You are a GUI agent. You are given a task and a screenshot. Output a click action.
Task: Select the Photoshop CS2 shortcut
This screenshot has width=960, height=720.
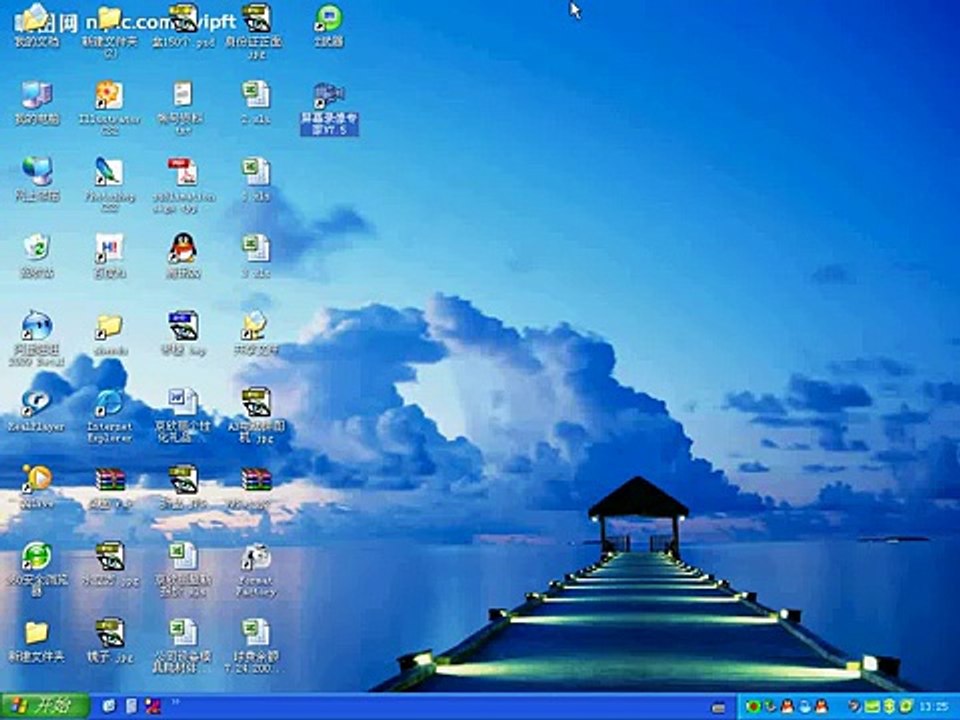pos(110,185)
